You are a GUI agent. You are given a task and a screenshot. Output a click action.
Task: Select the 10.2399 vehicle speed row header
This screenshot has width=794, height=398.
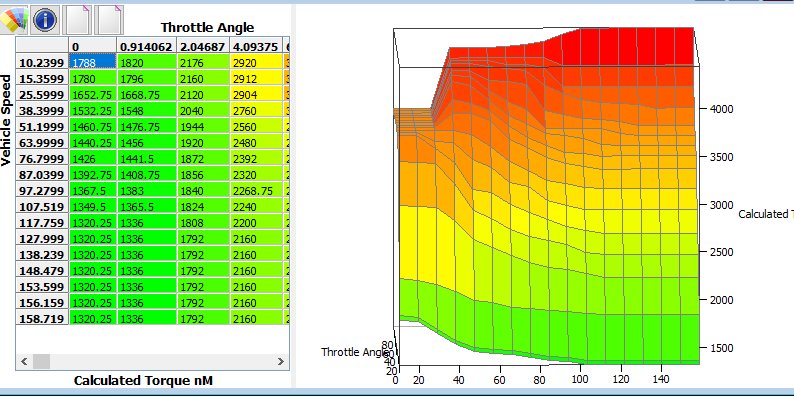tap(42, 63)
